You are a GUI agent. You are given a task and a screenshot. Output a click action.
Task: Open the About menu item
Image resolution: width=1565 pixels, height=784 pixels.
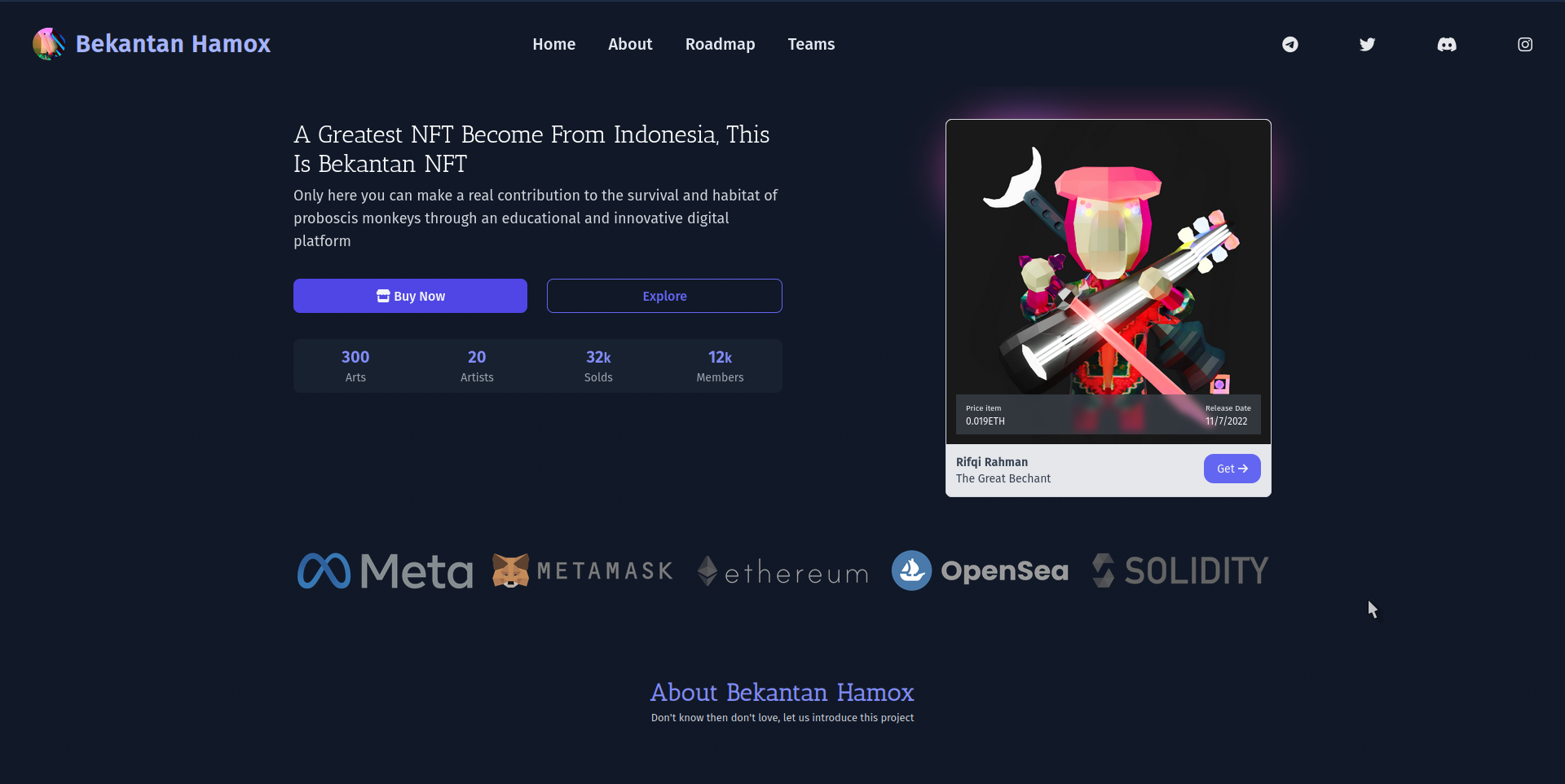pyautogui.click(x=630, y=44)
